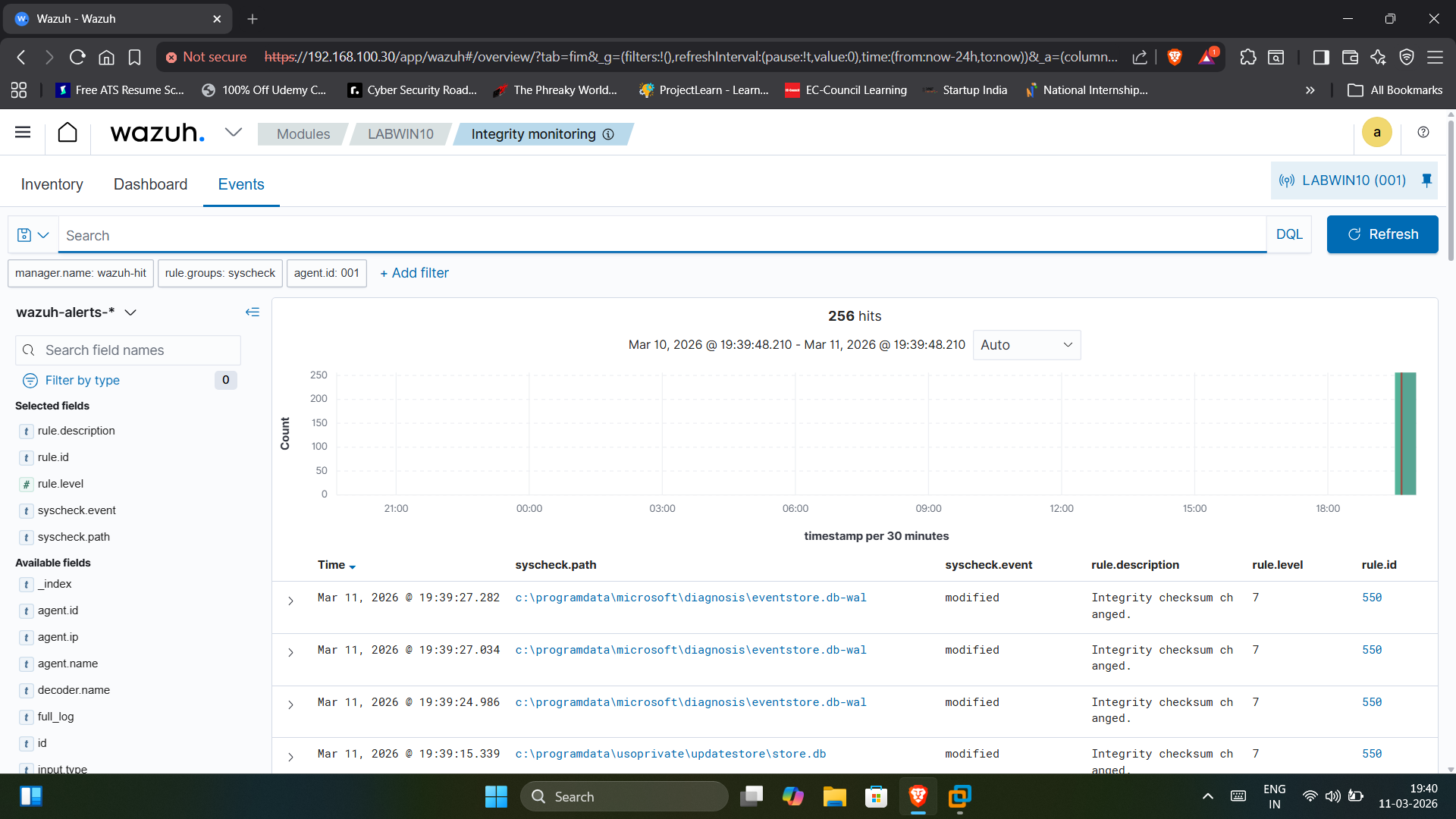Toggle the browser sidebar panel

[1321, 57]
